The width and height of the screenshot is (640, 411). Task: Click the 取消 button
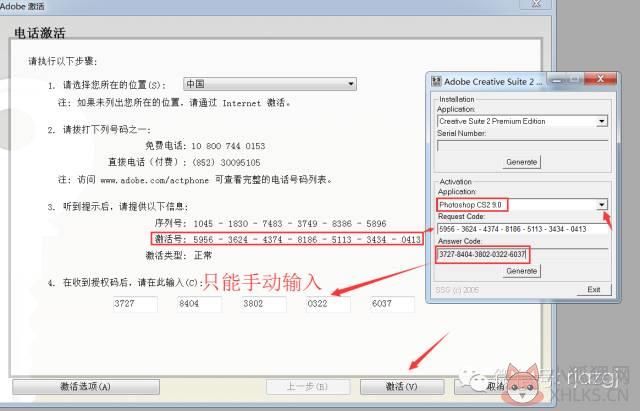click(496, 387)
